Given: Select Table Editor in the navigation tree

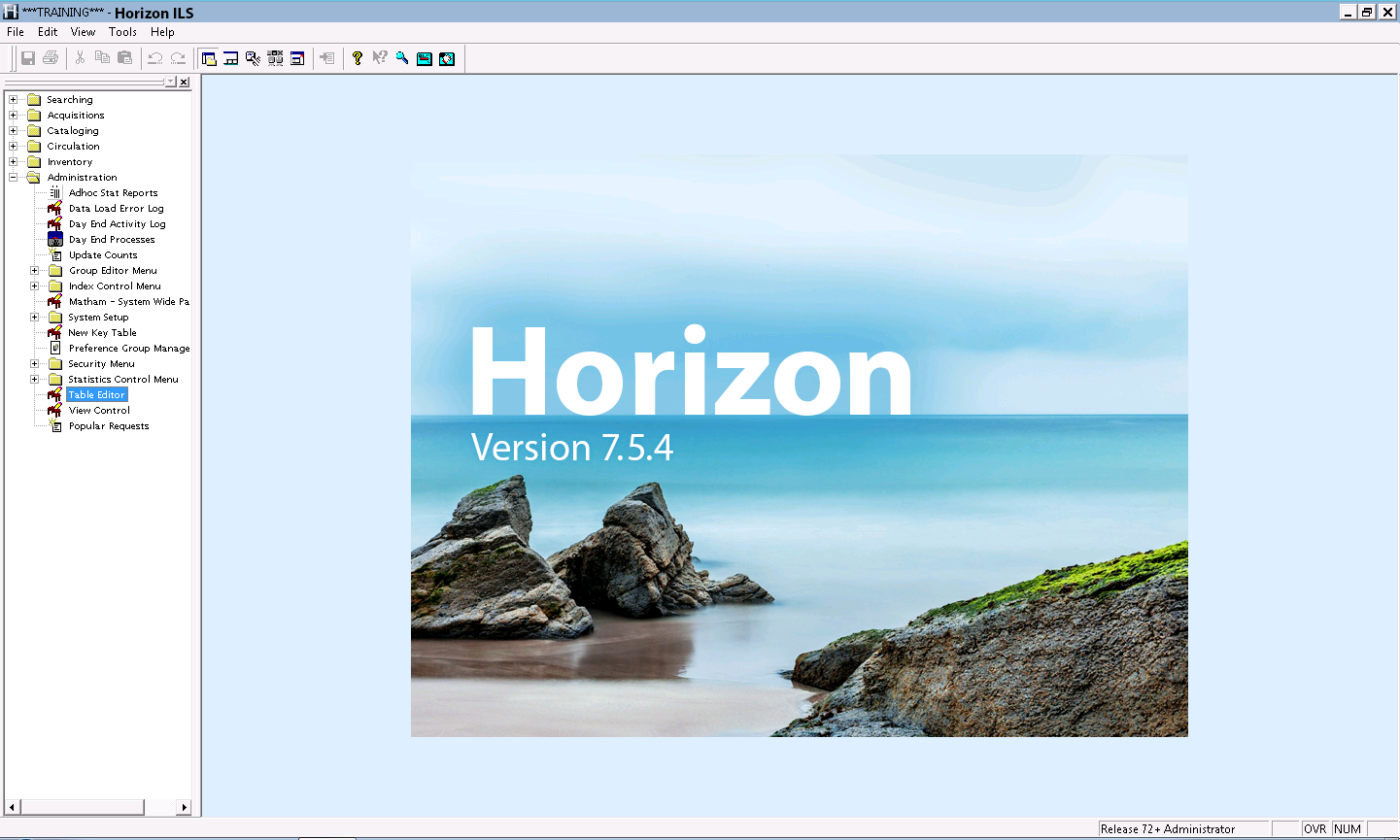Looking at the screenshot, I should tap(96, 394).
